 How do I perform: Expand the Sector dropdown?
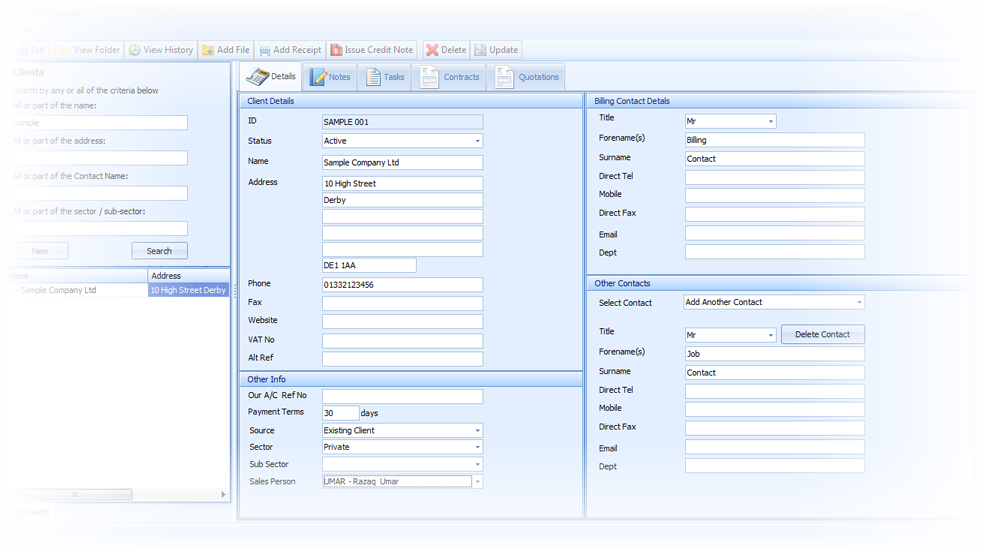pyautogui.click(x=477, y=448)
